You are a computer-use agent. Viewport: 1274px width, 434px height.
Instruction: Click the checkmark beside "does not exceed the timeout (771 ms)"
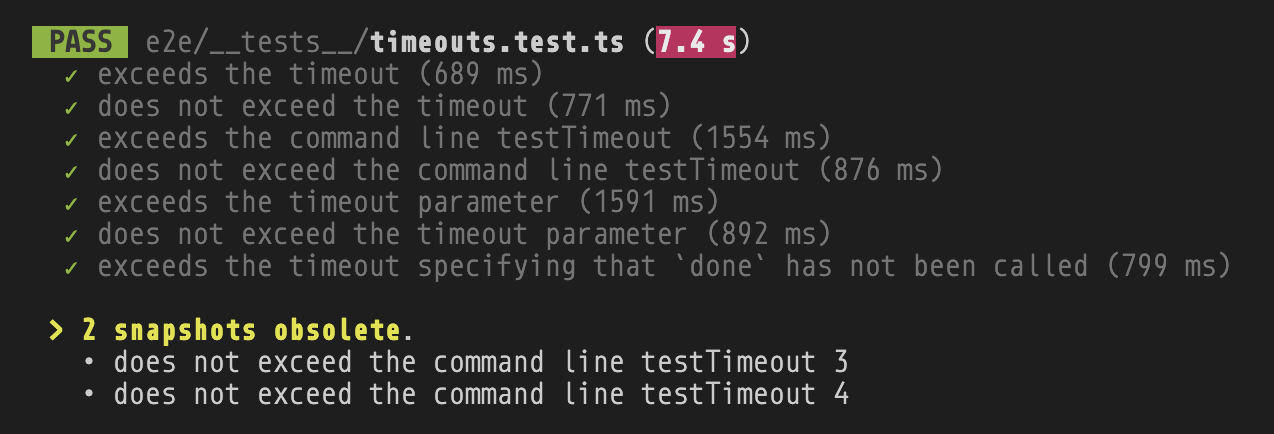[x=71, y=108]
